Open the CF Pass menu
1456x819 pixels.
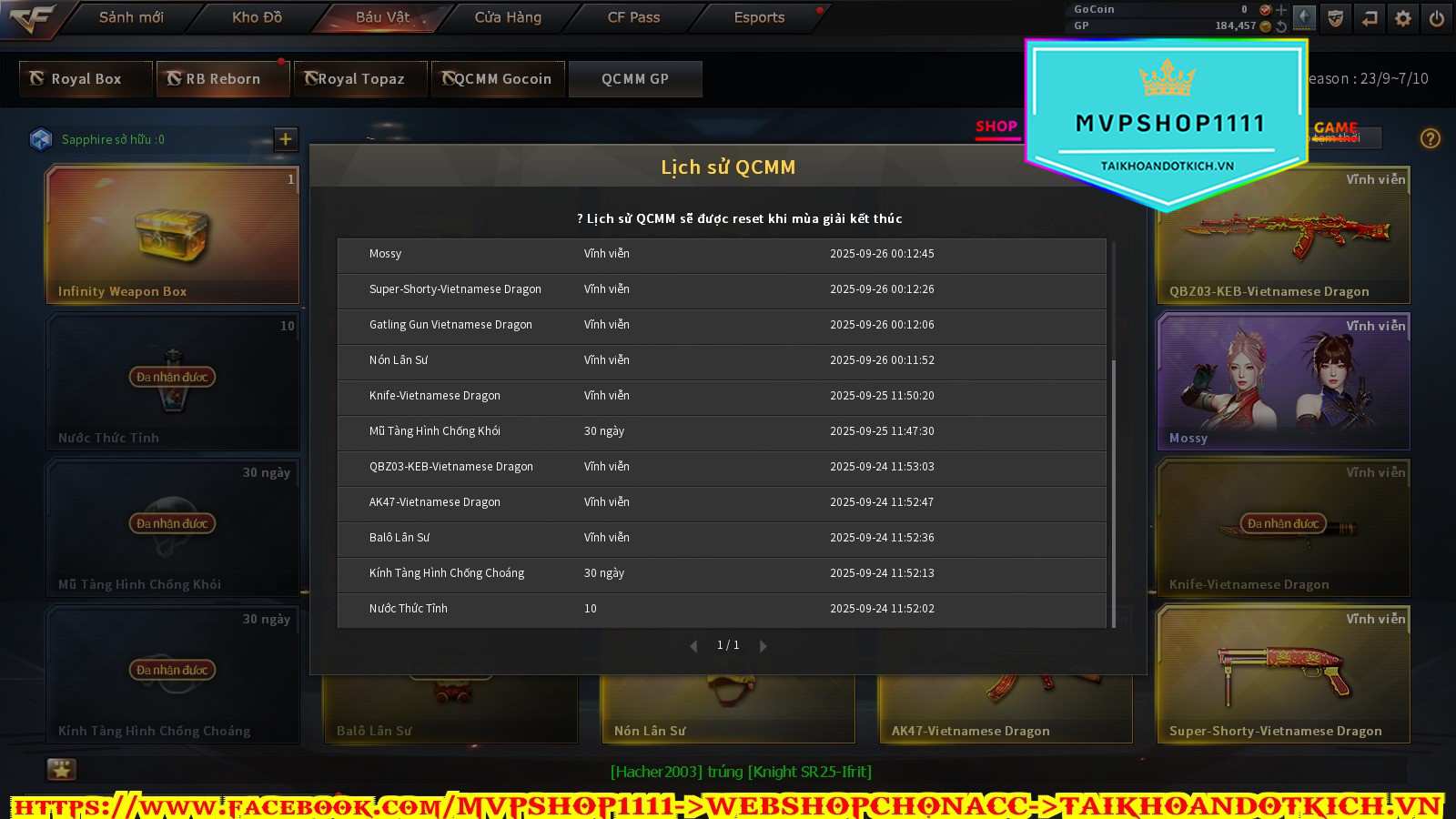pos(633,17)
